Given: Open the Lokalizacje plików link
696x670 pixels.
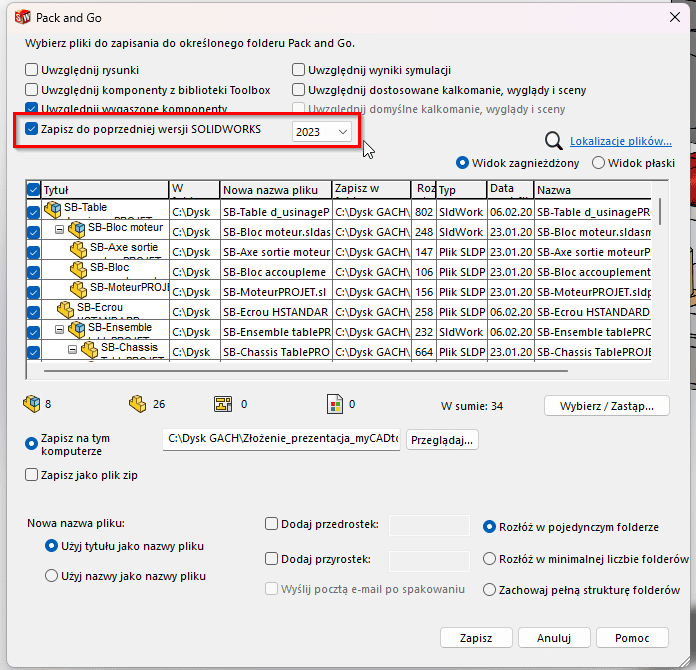Looking at the screenshot, I should (621, 141).
